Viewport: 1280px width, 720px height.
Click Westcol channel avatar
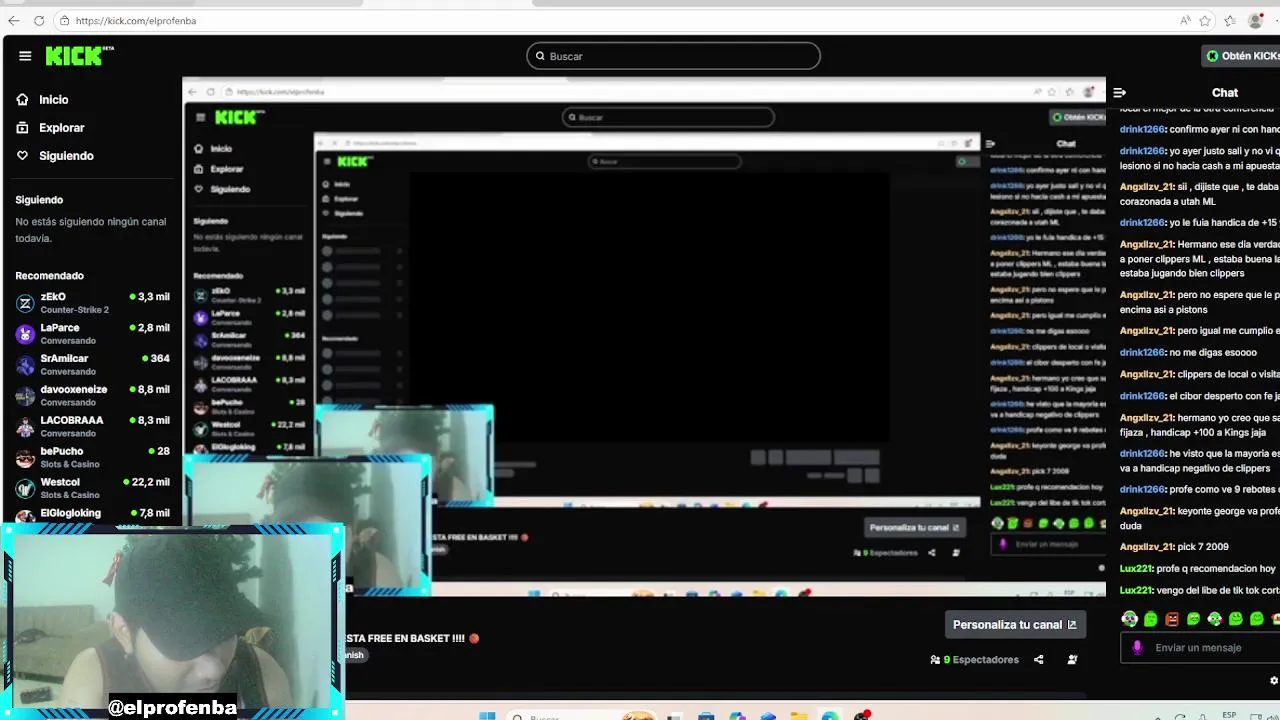25,489
